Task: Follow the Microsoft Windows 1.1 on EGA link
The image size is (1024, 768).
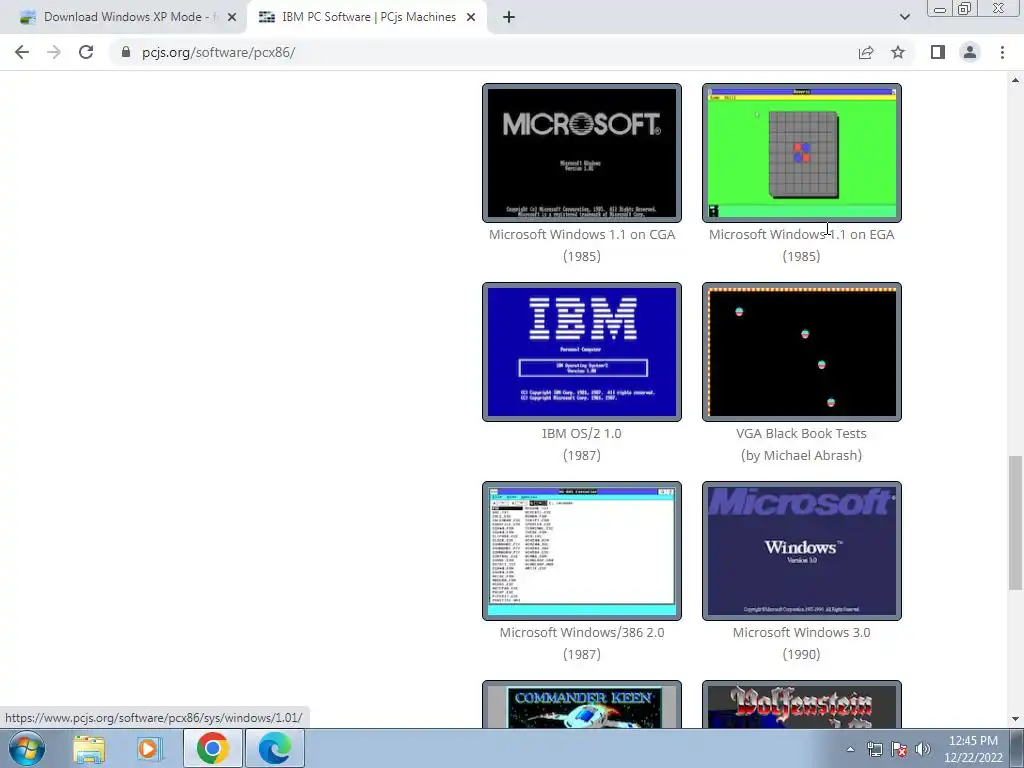Action: [801, 234]
